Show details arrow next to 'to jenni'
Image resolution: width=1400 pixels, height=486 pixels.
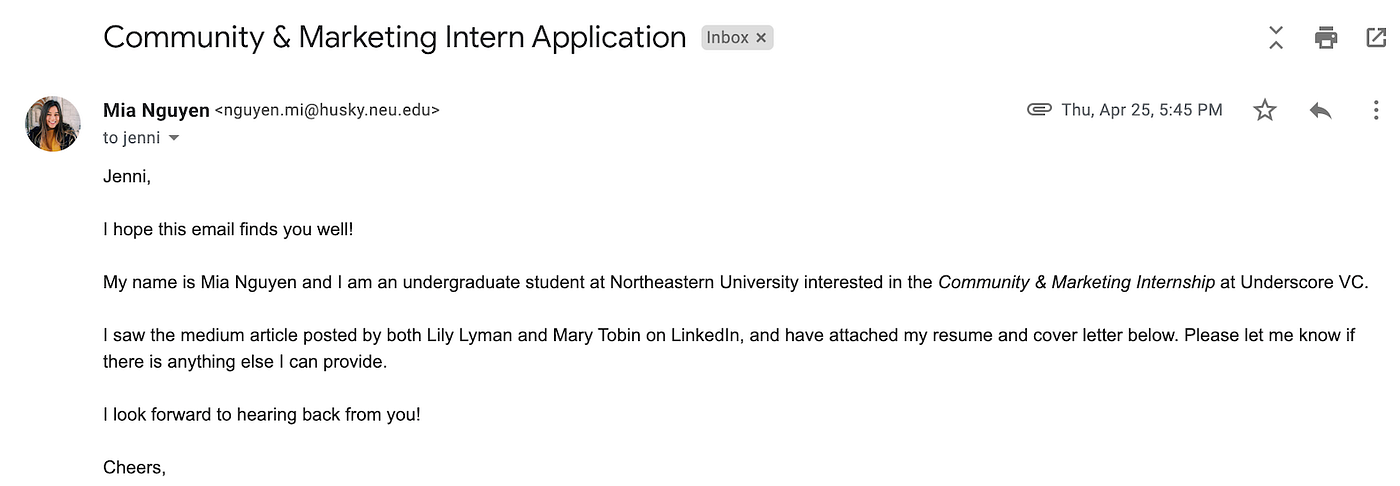pos(174,138)
